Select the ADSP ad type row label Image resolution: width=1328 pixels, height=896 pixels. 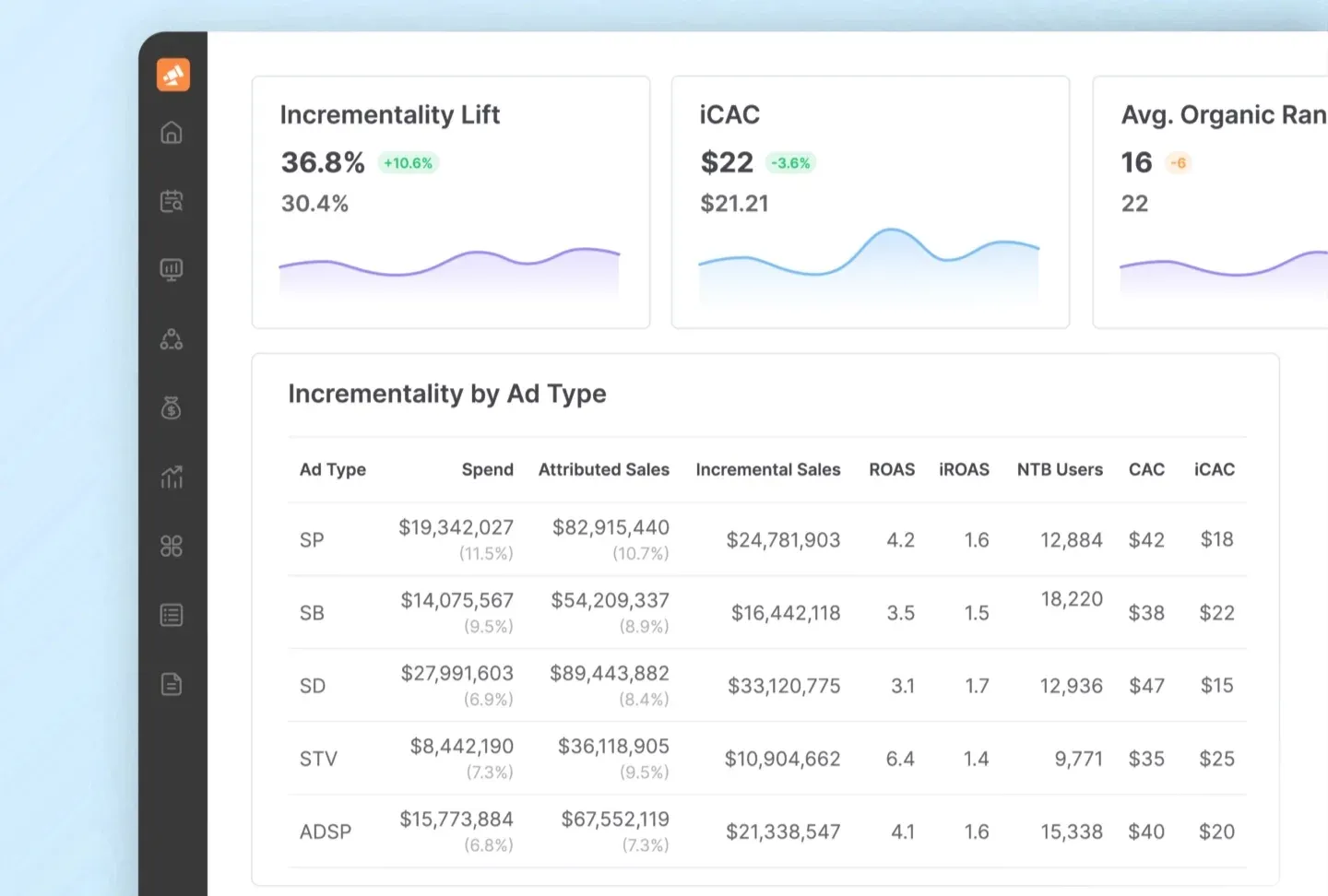point(326,831)
